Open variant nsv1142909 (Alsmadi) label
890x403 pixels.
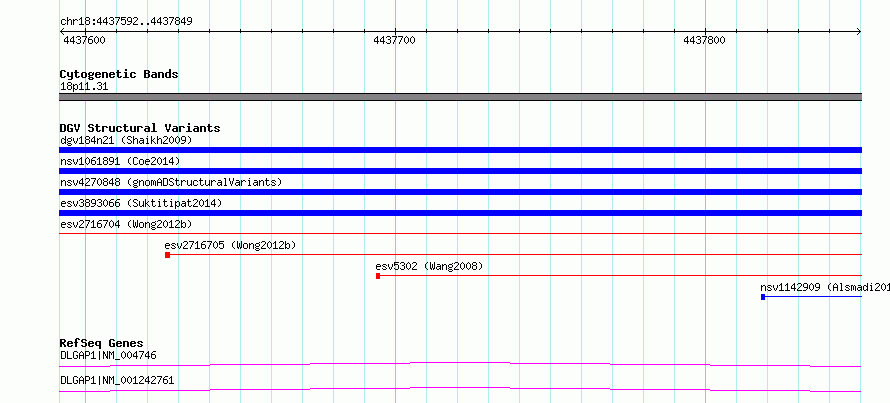825,287
